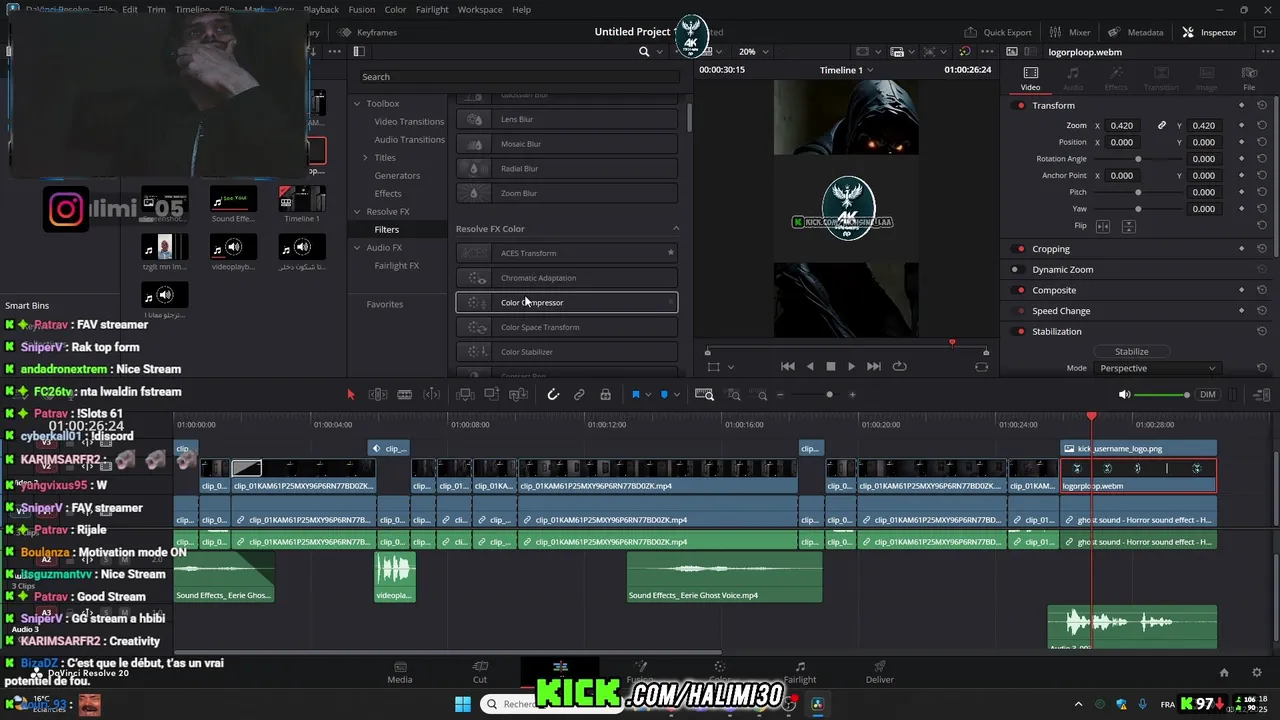The image size is (1280, 720).
Task: Click the effects Search field
Action: 520,77
